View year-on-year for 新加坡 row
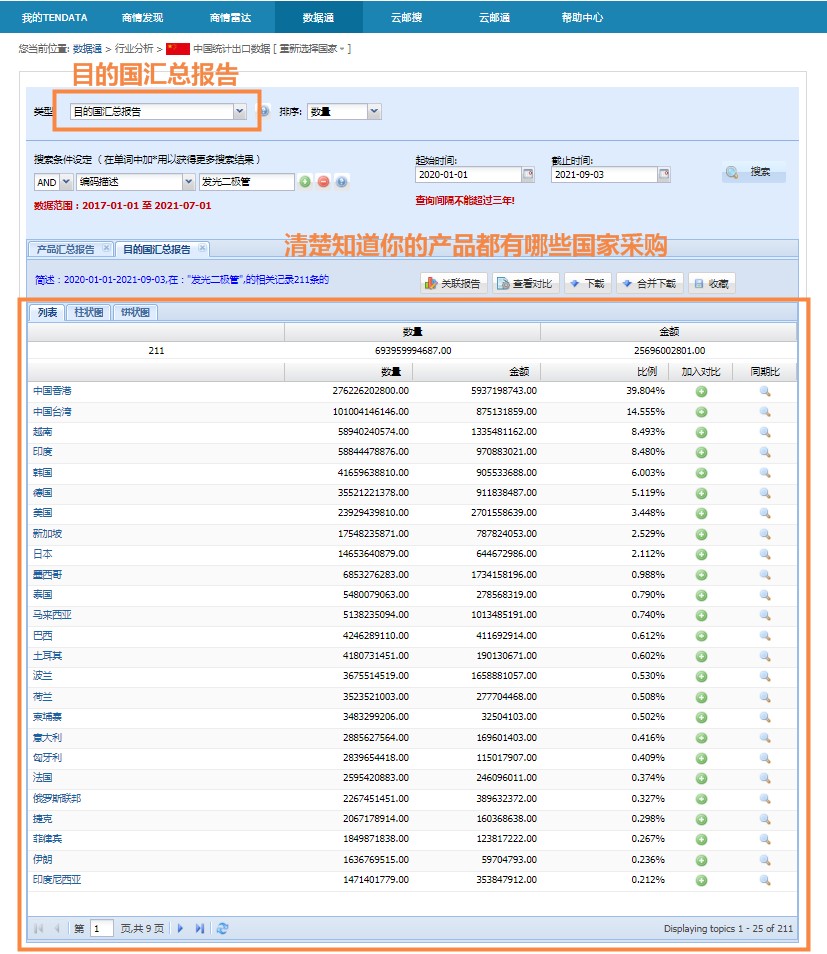The width and height of the screenshot is (827, 954). 765,534
